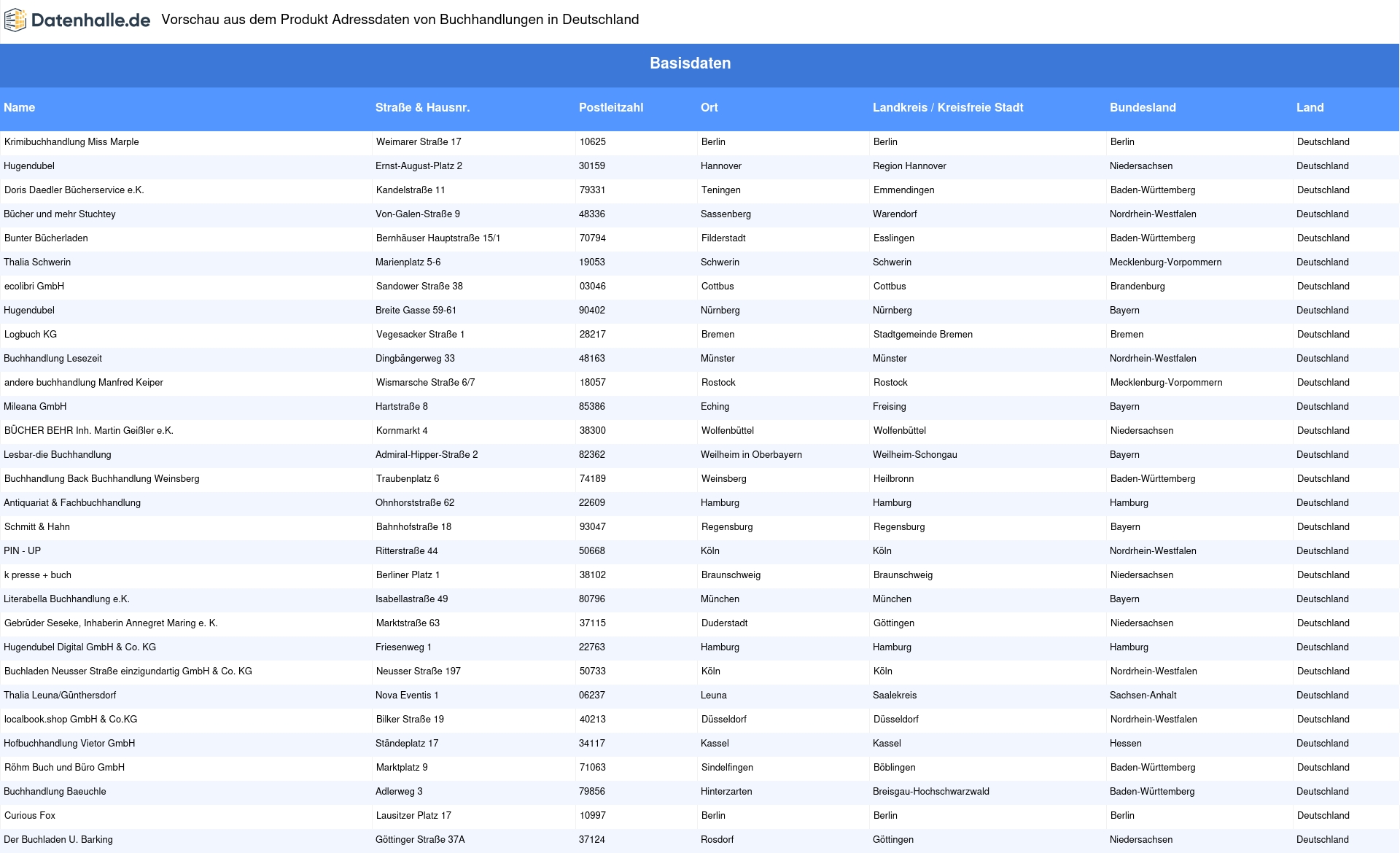
Task: Open the Datenhalle.de brand name link
Action: tap(90, 20)
